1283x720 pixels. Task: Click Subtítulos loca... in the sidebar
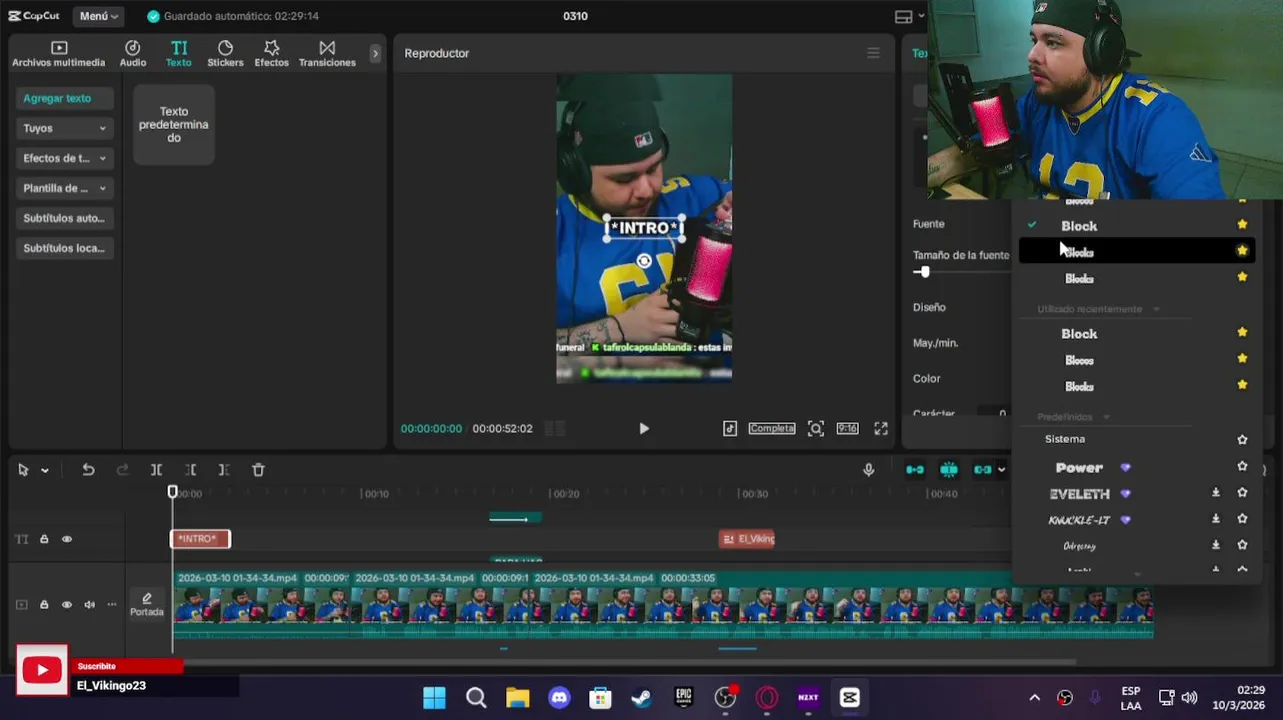click(x=65, y=248)
